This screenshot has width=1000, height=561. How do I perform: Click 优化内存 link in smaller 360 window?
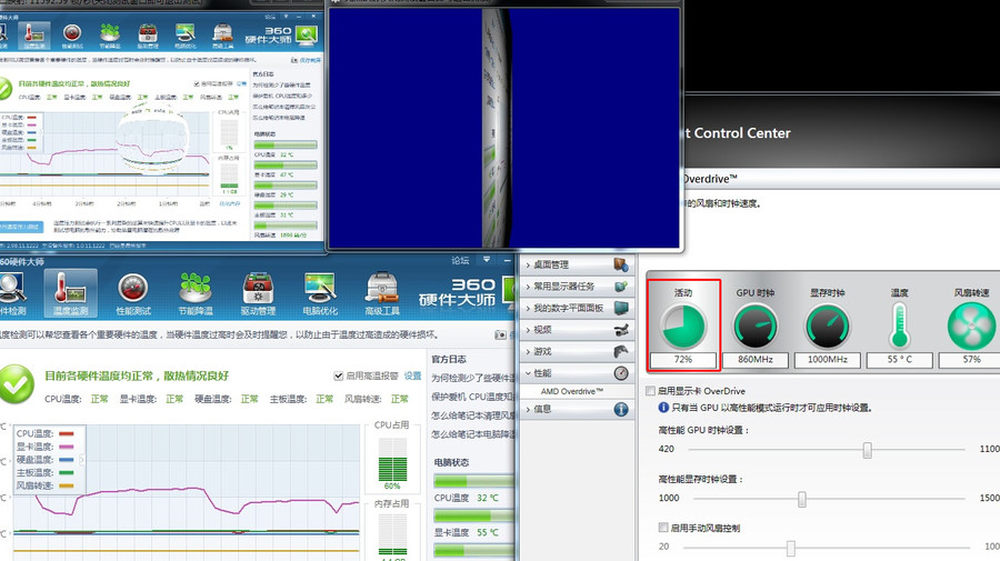230,203
